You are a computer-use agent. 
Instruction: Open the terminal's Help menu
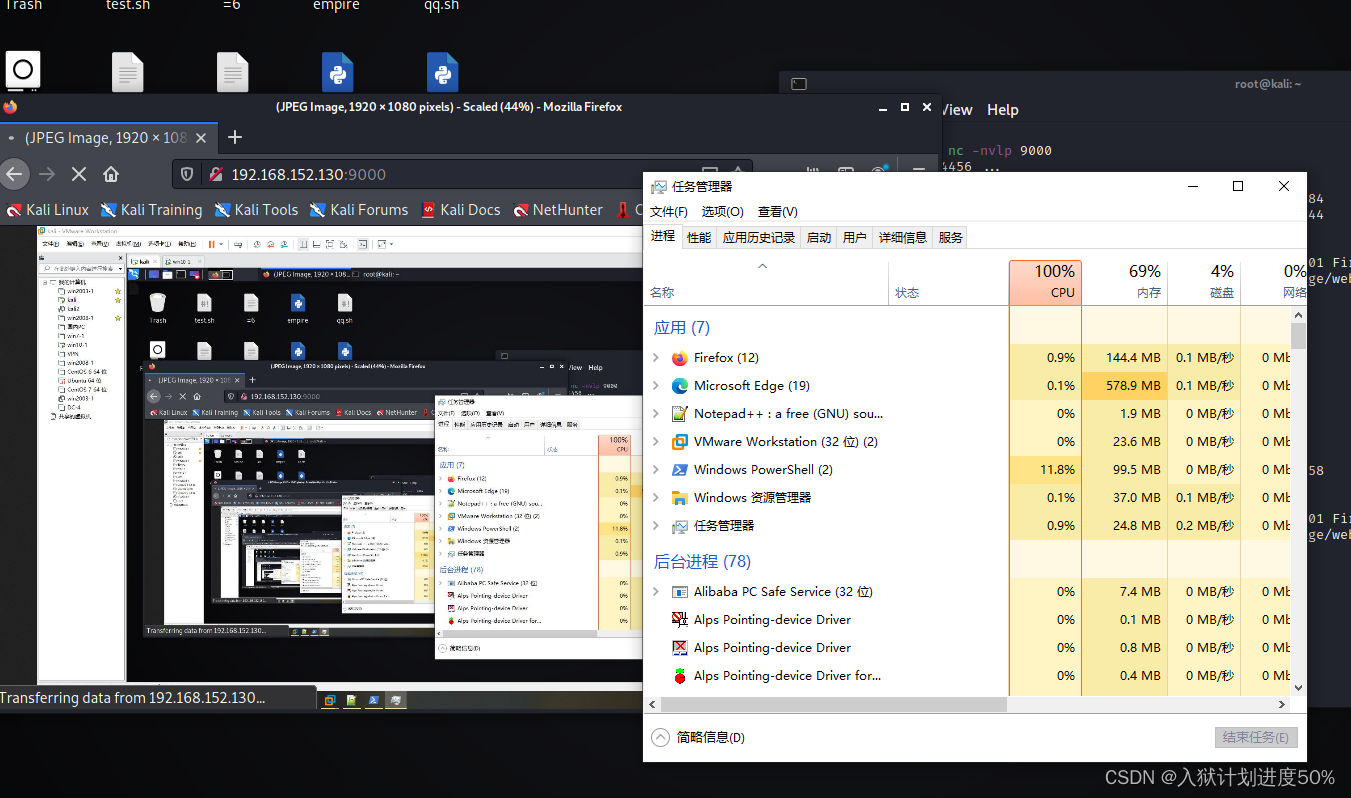tap(1003, 110)
